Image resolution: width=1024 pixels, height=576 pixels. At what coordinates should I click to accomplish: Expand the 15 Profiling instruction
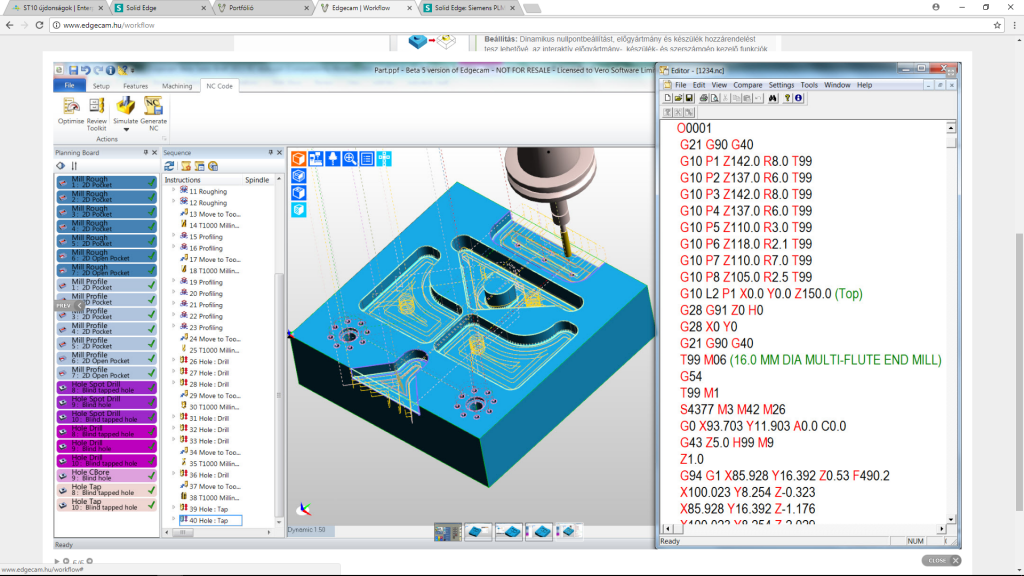coord(174,236)
